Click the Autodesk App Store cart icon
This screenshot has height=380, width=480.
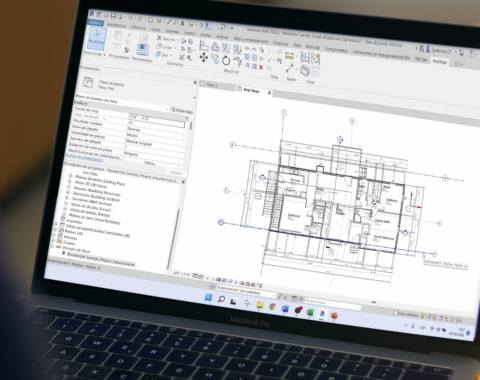click(x=461, y=52)
